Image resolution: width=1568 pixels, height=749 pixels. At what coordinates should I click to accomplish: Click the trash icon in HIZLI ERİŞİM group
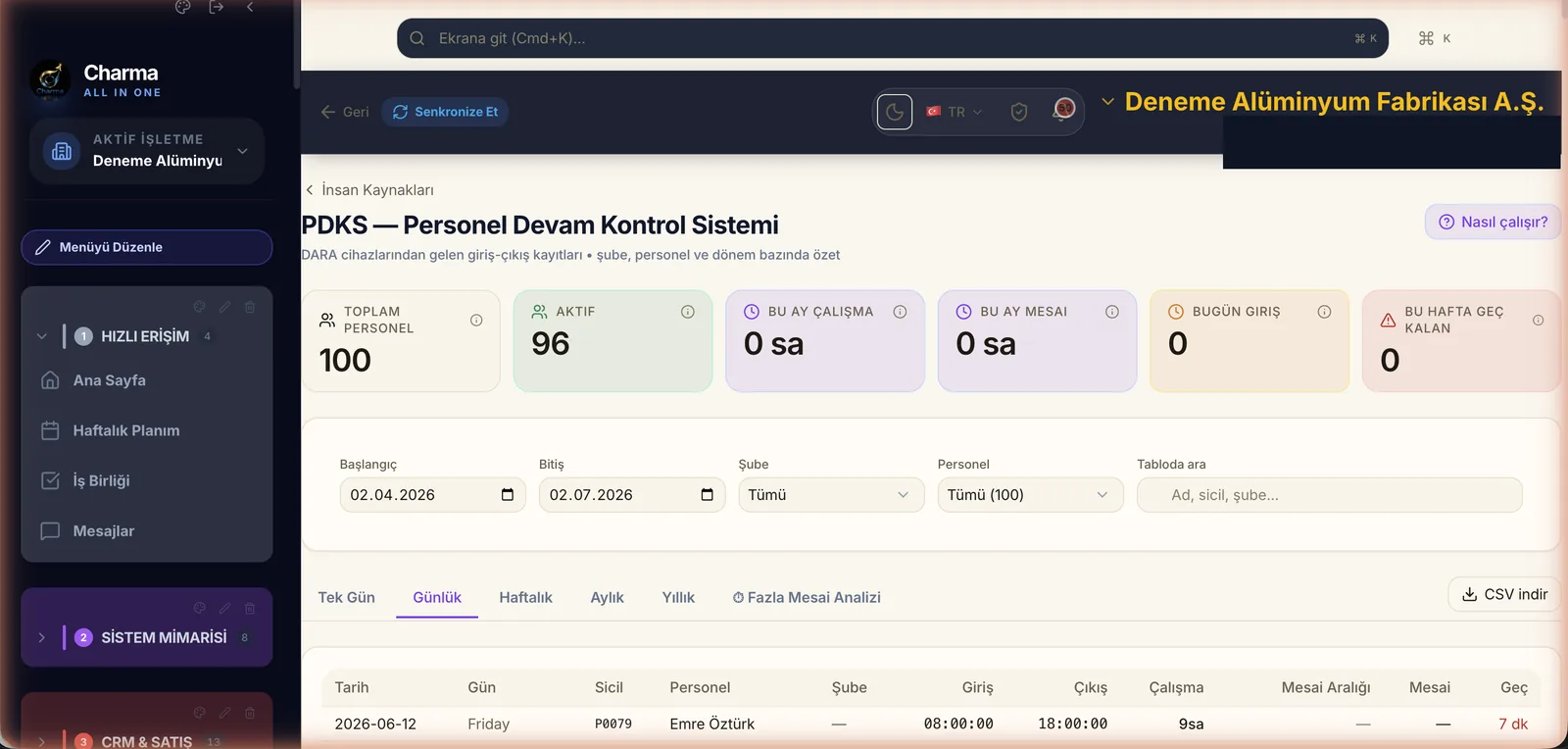[x=250, y=307]
